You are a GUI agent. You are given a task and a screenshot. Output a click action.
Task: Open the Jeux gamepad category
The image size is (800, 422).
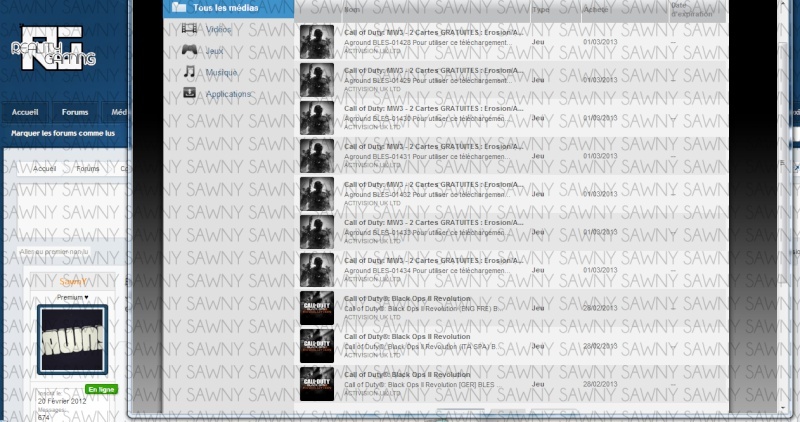pyautogui.click(x=203, y=51)
